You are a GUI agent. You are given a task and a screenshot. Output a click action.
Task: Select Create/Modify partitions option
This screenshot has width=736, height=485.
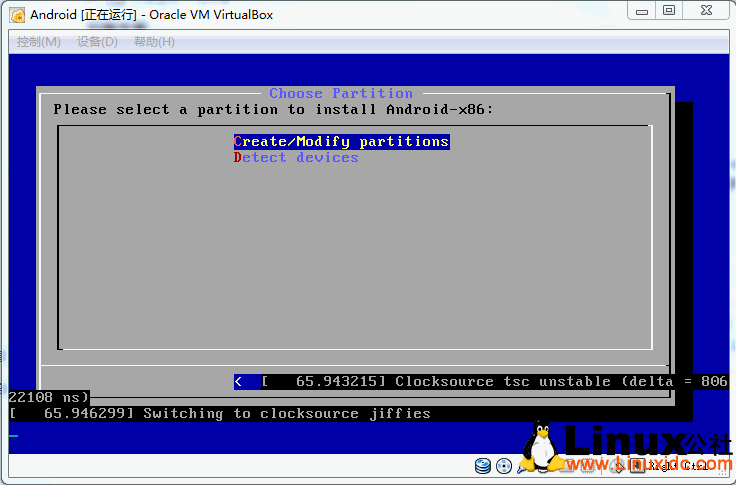341,142
